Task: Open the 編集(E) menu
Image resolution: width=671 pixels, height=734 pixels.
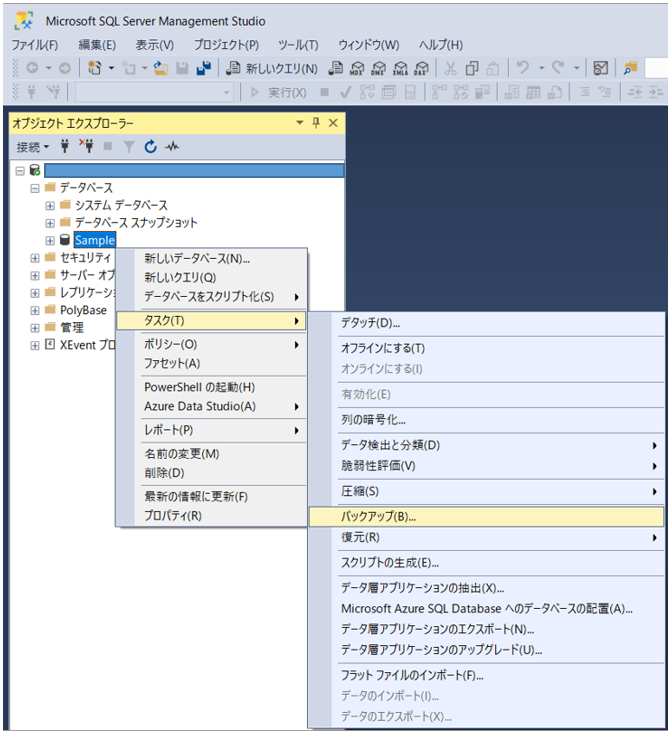Action: pyautogui.click(x=97, y=45)
